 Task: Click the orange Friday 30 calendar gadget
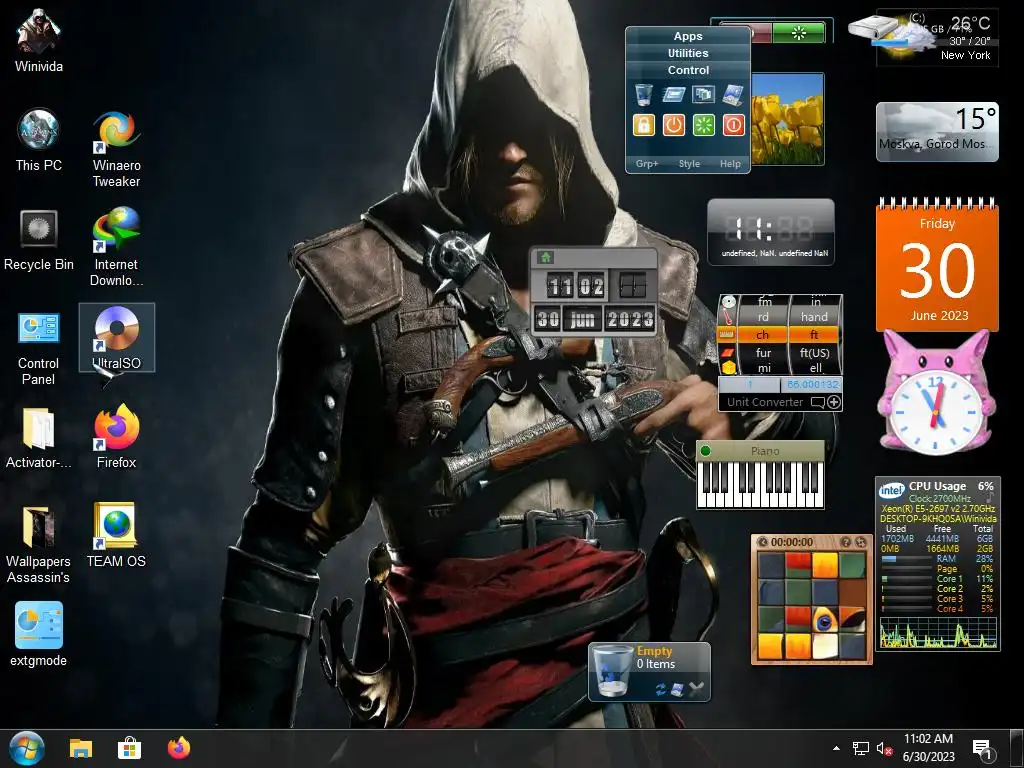pos(937,264)
